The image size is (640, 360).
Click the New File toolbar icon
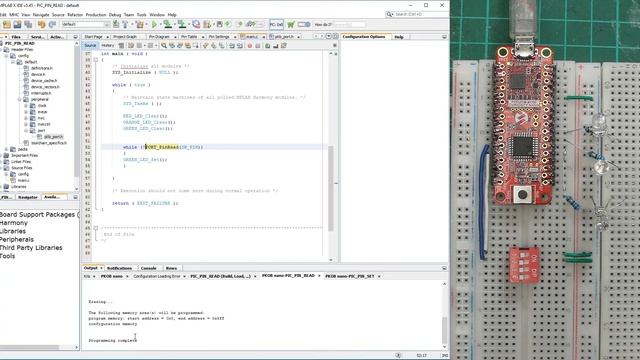point(7,24)
